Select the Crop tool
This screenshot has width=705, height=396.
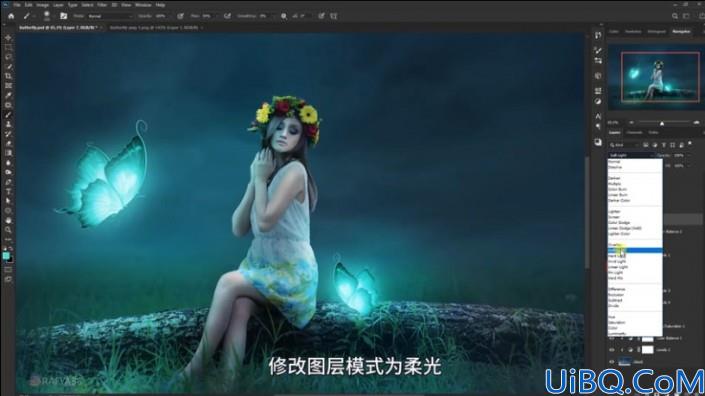click(8, 76)
